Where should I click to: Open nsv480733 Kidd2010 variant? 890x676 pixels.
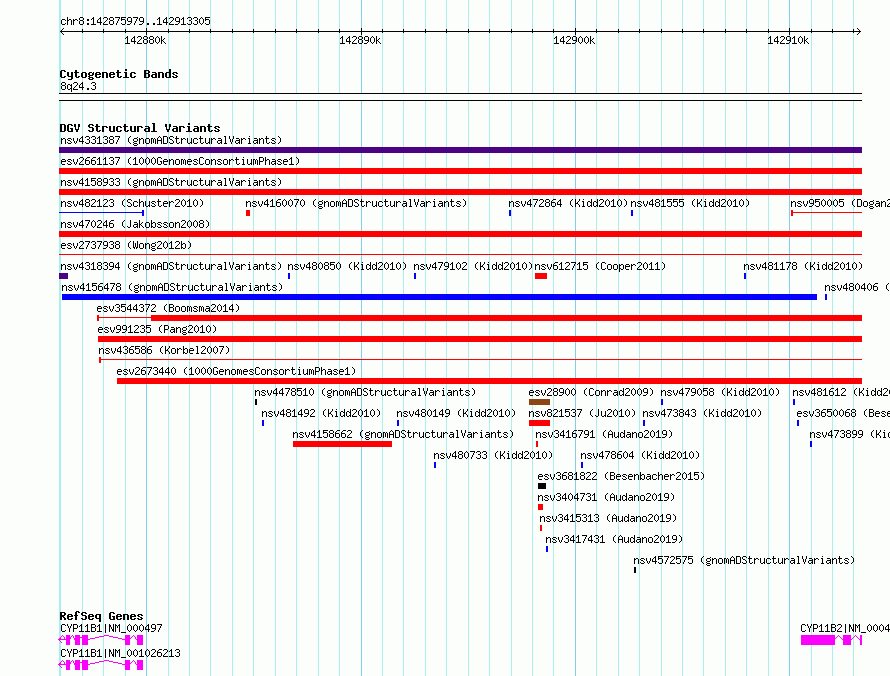(493, 455)
